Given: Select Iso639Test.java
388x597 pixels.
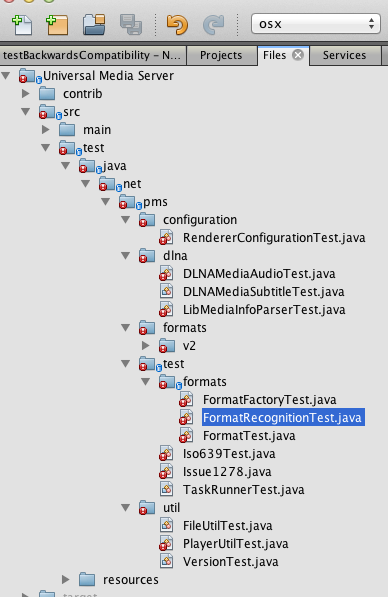Looking at the screenshot, I should pos(229,453).
